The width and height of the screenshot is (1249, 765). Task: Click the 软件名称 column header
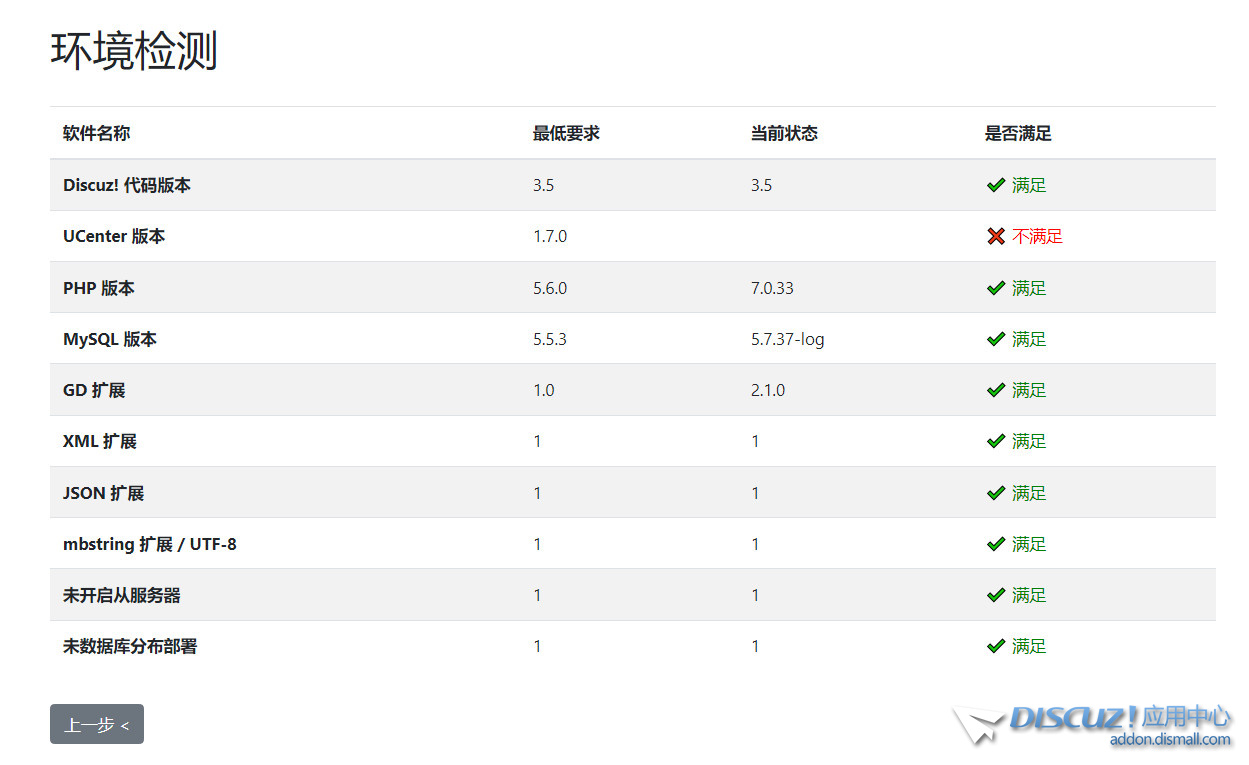96,133
